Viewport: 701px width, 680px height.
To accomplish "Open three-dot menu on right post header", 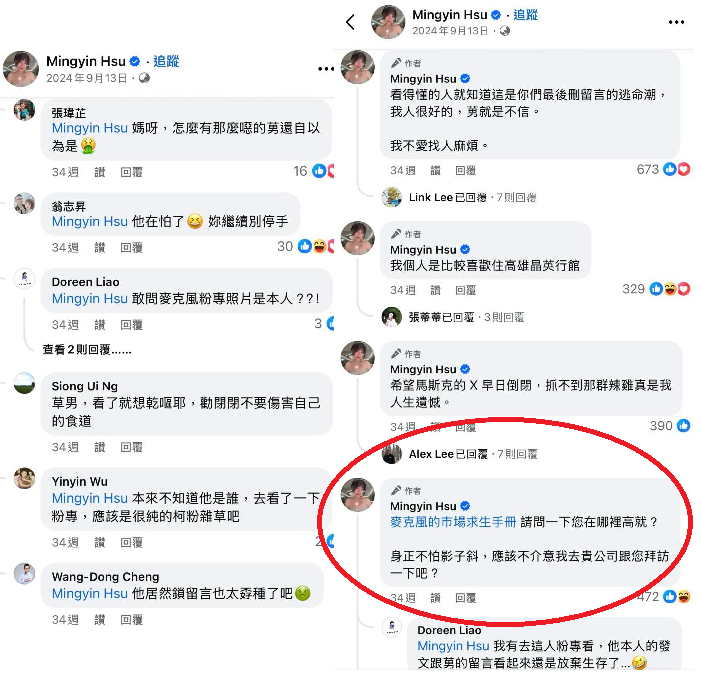I will [x=676, y=22].
